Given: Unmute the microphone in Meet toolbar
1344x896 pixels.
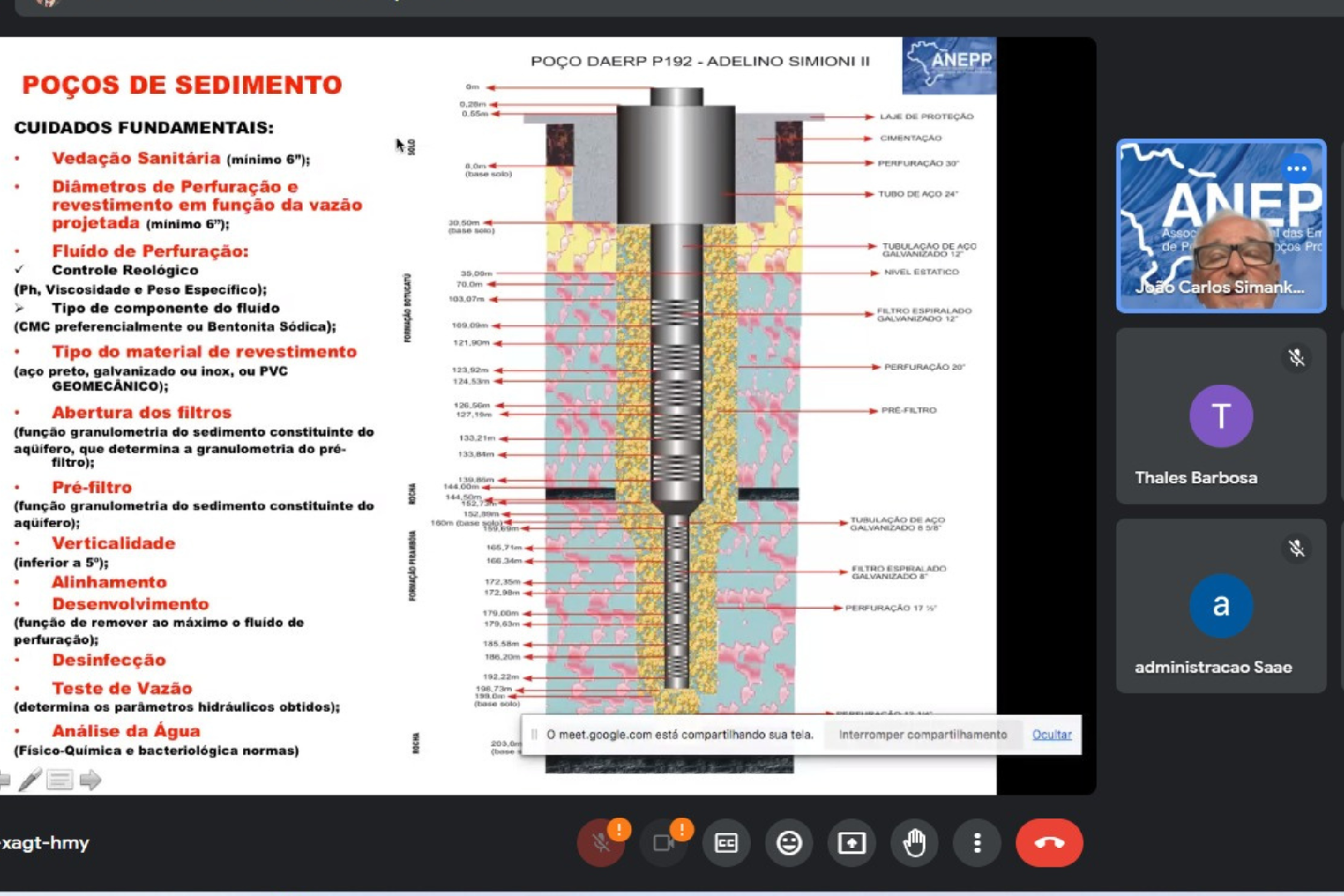Looking at the screenshot, I should click(601, 843).
